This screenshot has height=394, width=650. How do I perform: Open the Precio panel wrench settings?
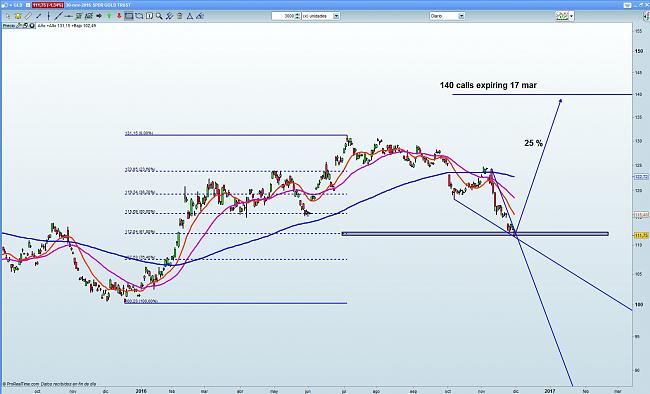(19, 26)
